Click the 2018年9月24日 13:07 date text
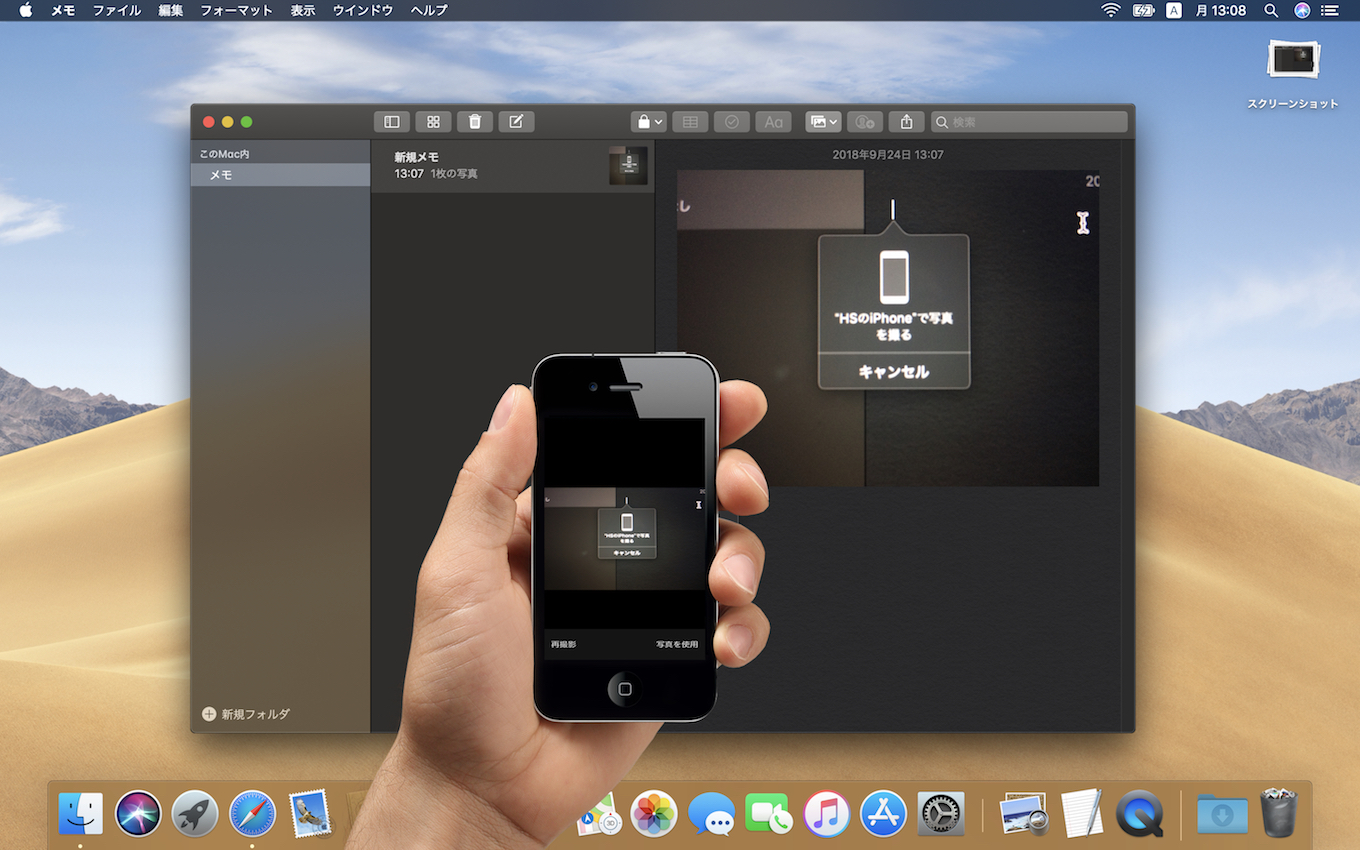Screen dimensions: 1360x850 [888, 155]
